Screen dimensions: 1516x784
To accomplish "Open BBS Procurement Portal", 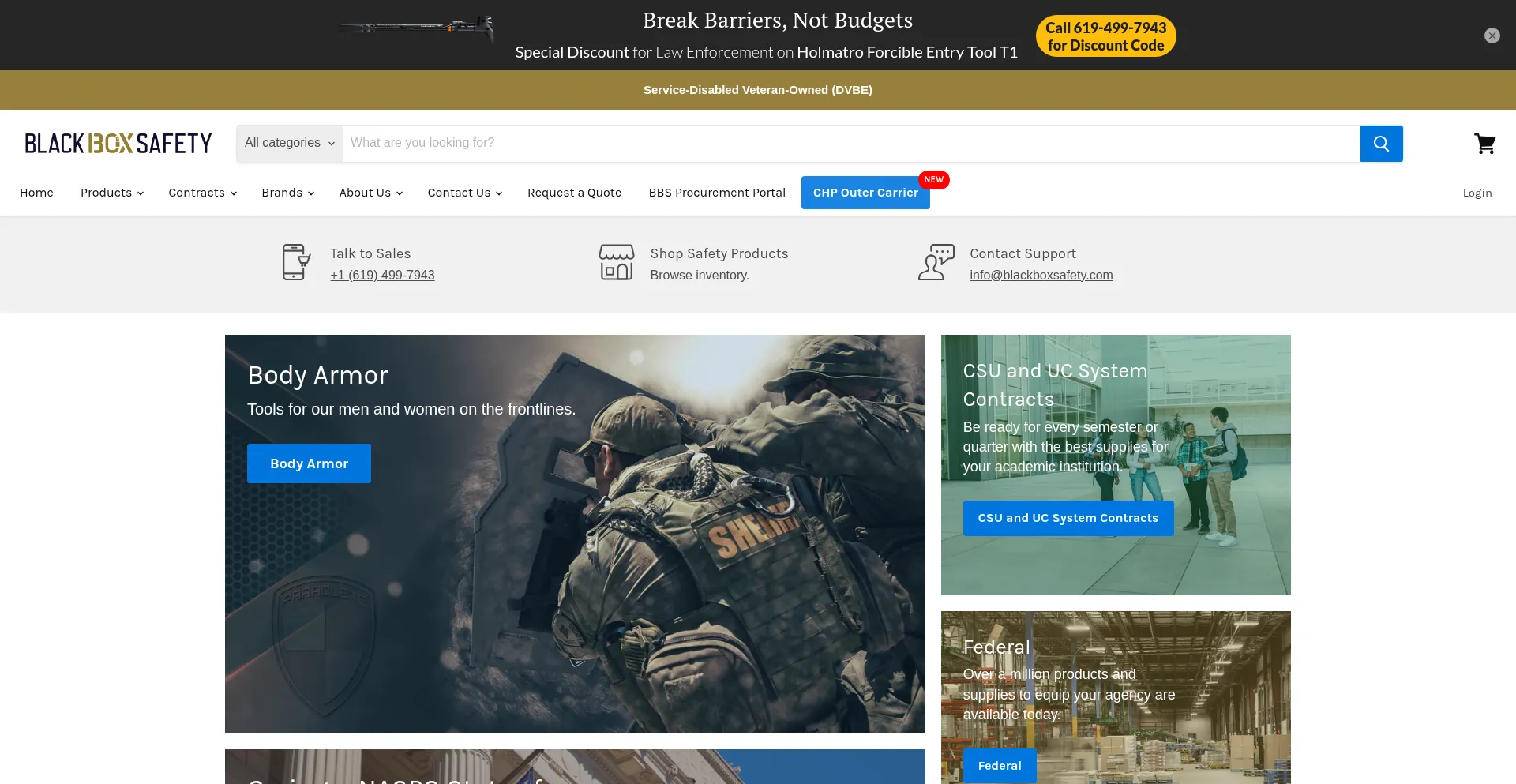I will (717, 193).
